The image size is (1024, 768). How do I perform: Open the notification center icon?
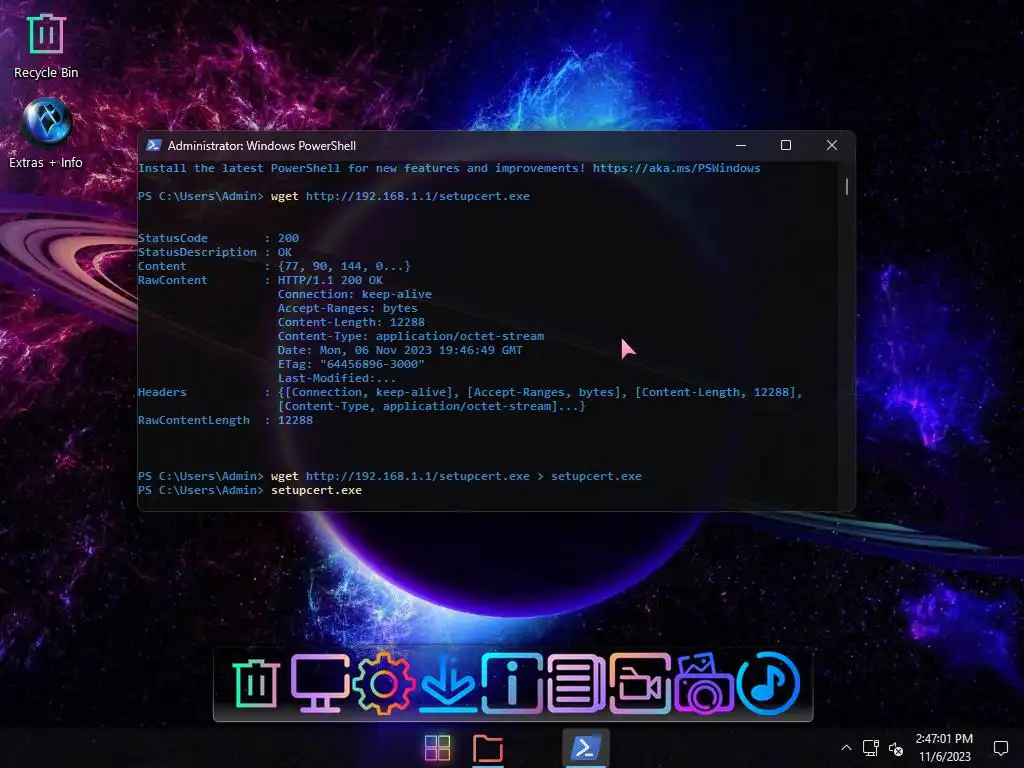click(1000, 748)
